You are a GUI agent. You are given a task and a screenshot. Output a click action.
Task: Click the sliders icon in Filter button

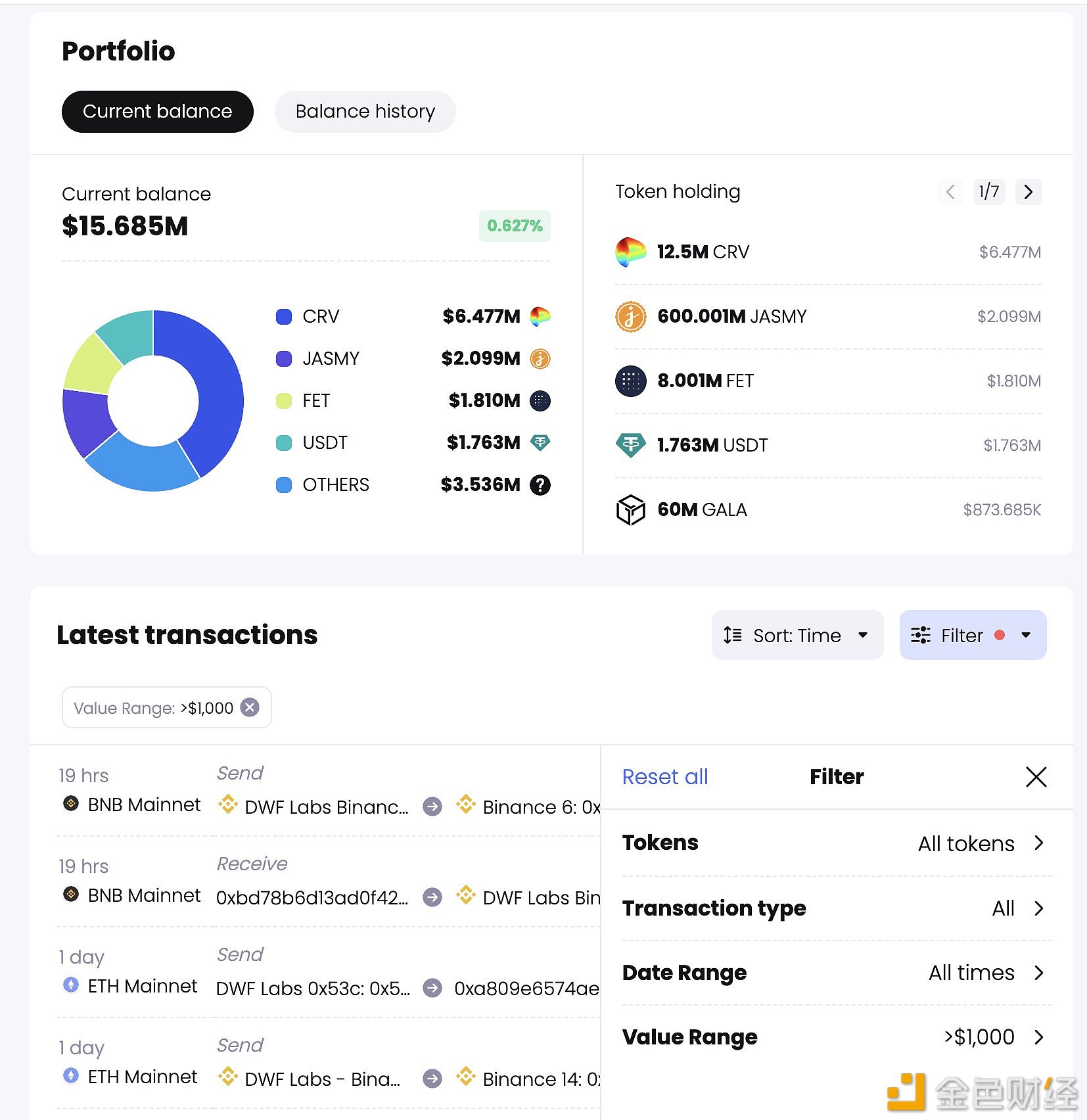(921, 635)
